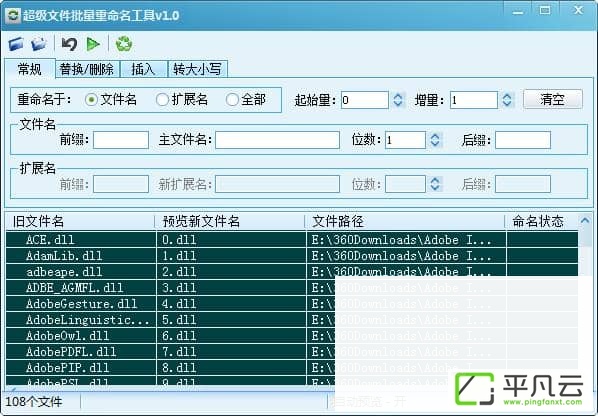Click preview name 0.dll
The height and width of the screenshot is (416, 598).
[x=179, y=240]
